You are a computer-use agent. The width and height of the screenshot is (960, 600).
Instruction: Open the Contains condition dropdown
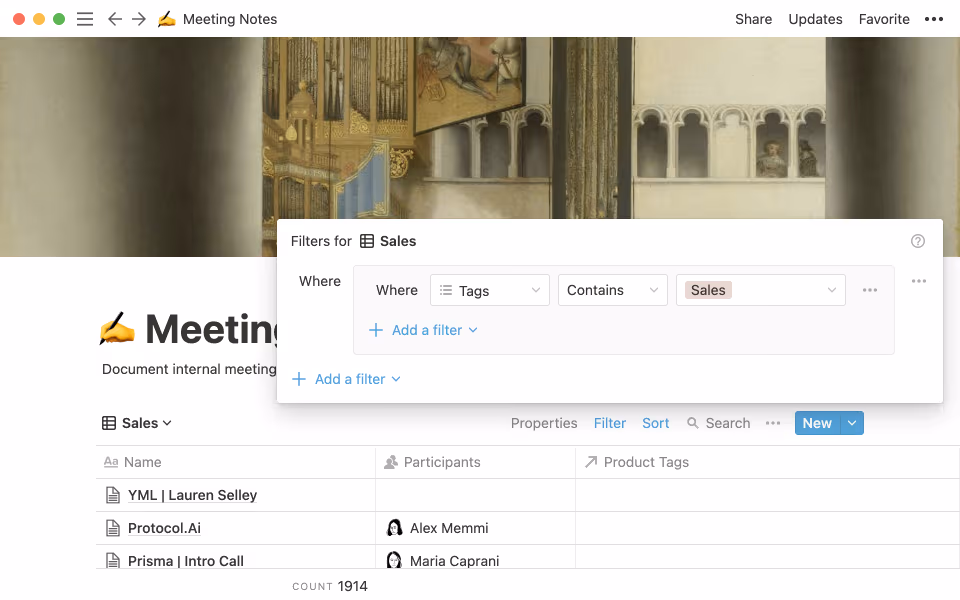(x=612, y=290)
